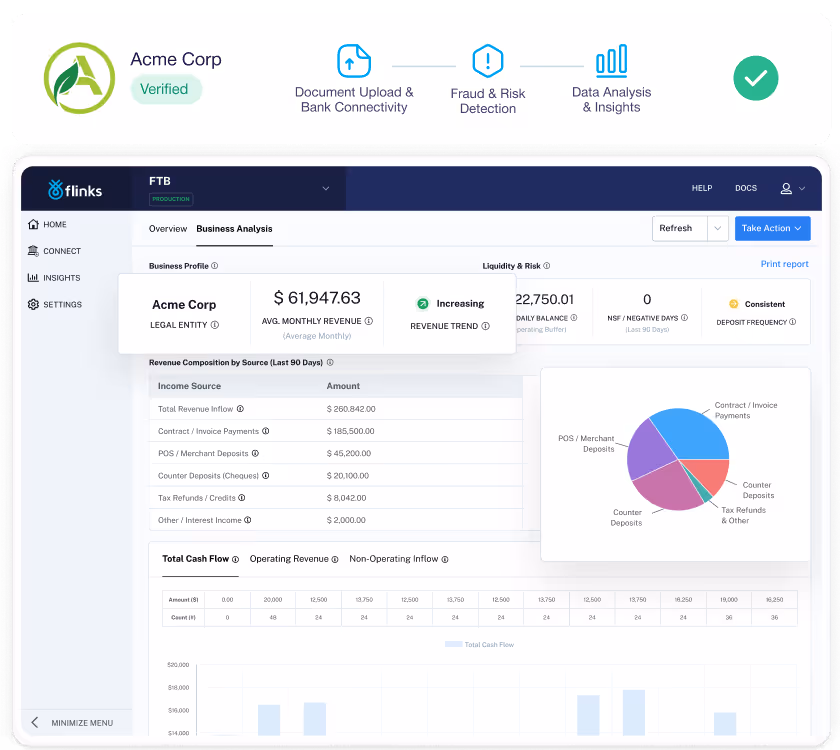Click the Acme Corp leaf logo

(x=79, y=78)
